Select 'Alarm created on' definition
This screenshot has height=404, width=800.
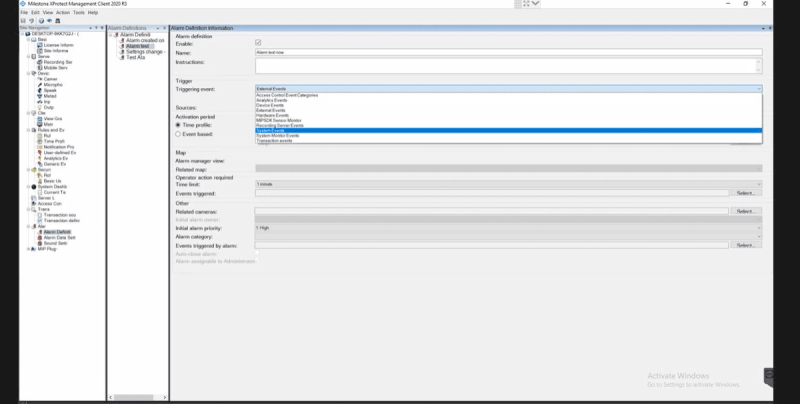145,40
